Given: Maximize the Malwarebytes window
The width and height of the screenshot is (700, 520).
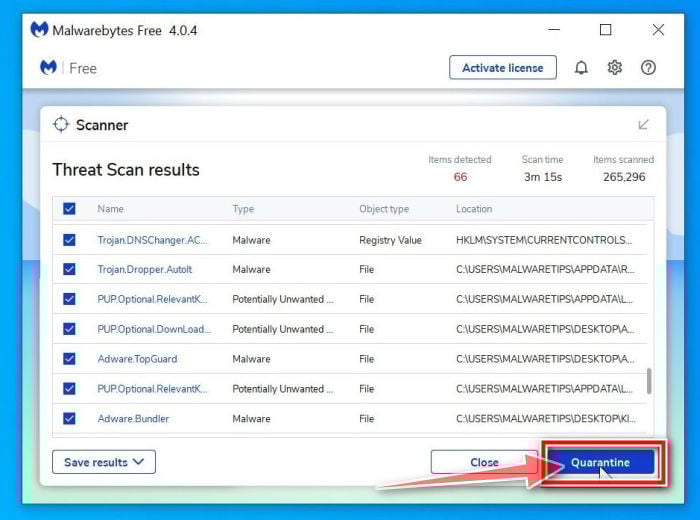Looking at the screenshot, I should [x=605, y=29].
